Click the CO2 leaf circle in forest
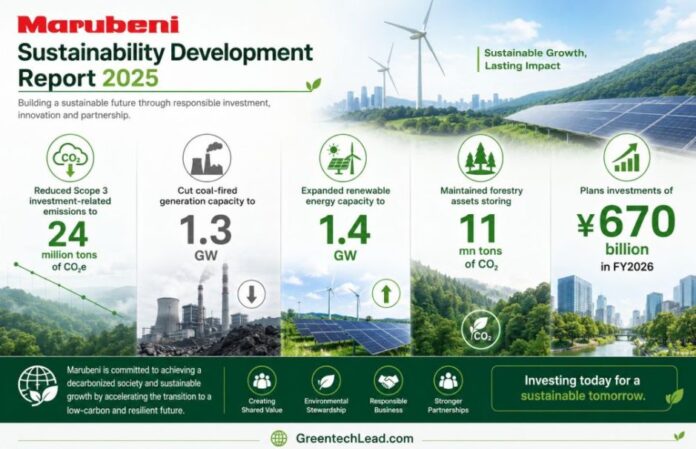Viewport: 696px width, 449px height. (x=481, y=330)
